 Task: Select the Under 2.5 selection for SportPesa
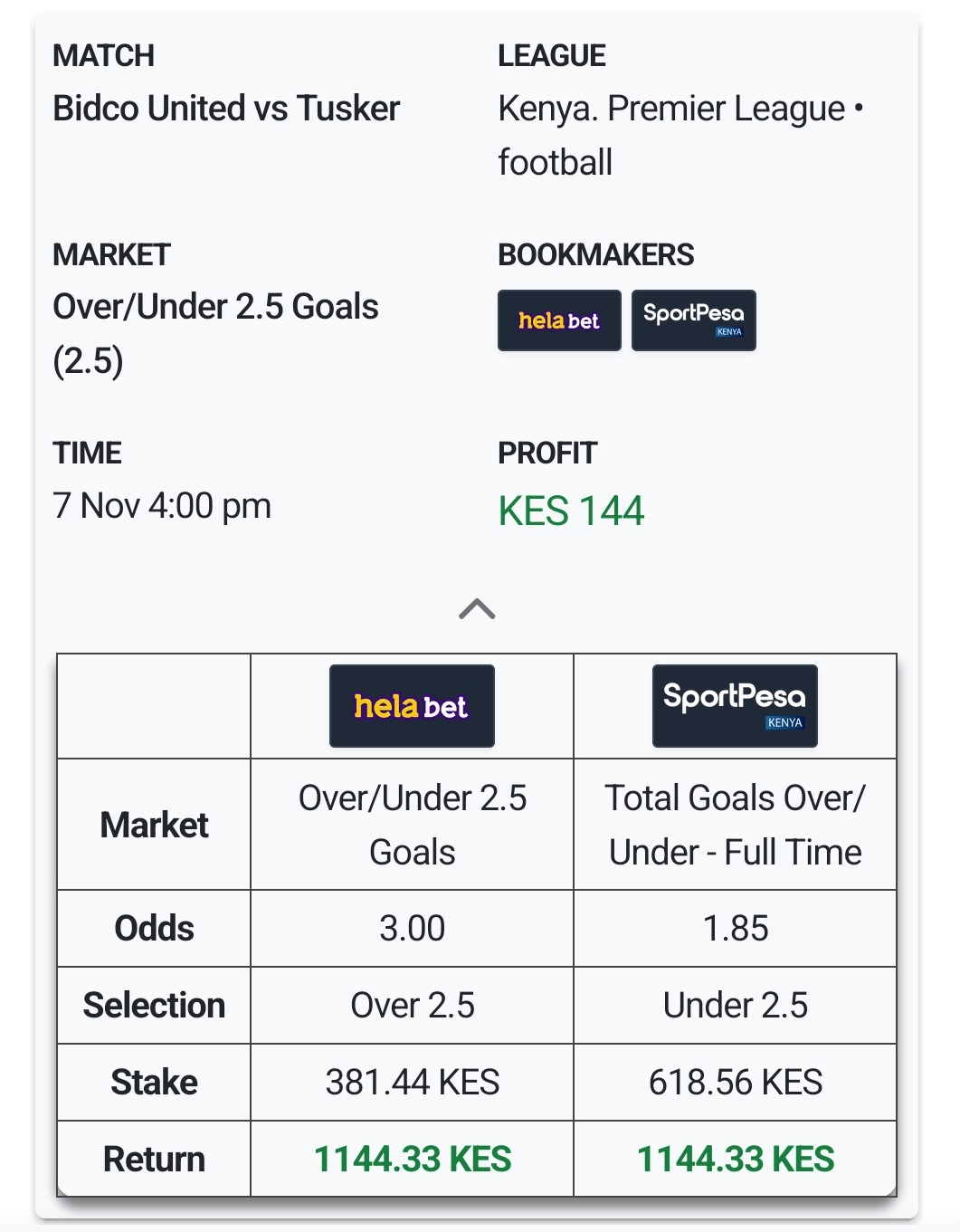point(735,1005)
